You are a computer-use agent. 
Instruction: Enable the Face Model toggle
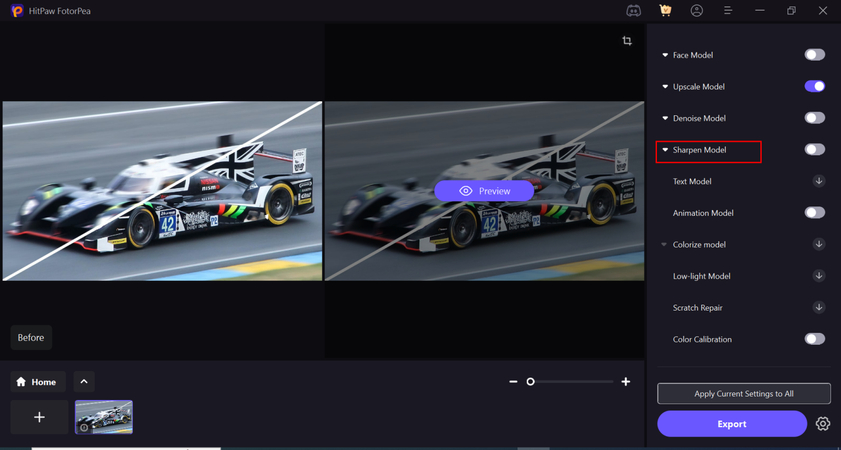click(814, 55)
